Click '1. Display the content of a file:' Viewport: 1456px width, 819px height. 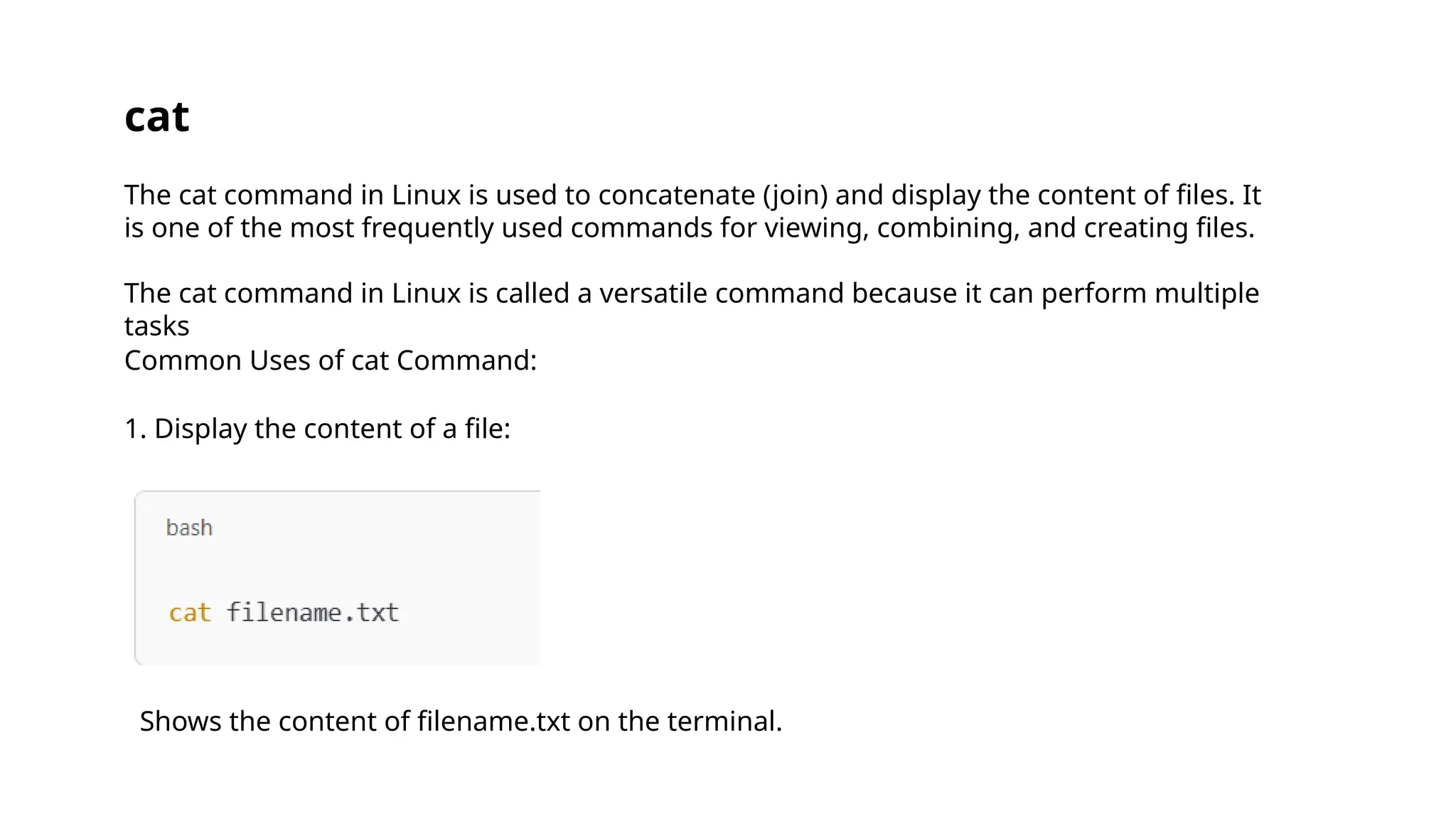(317, 429)
